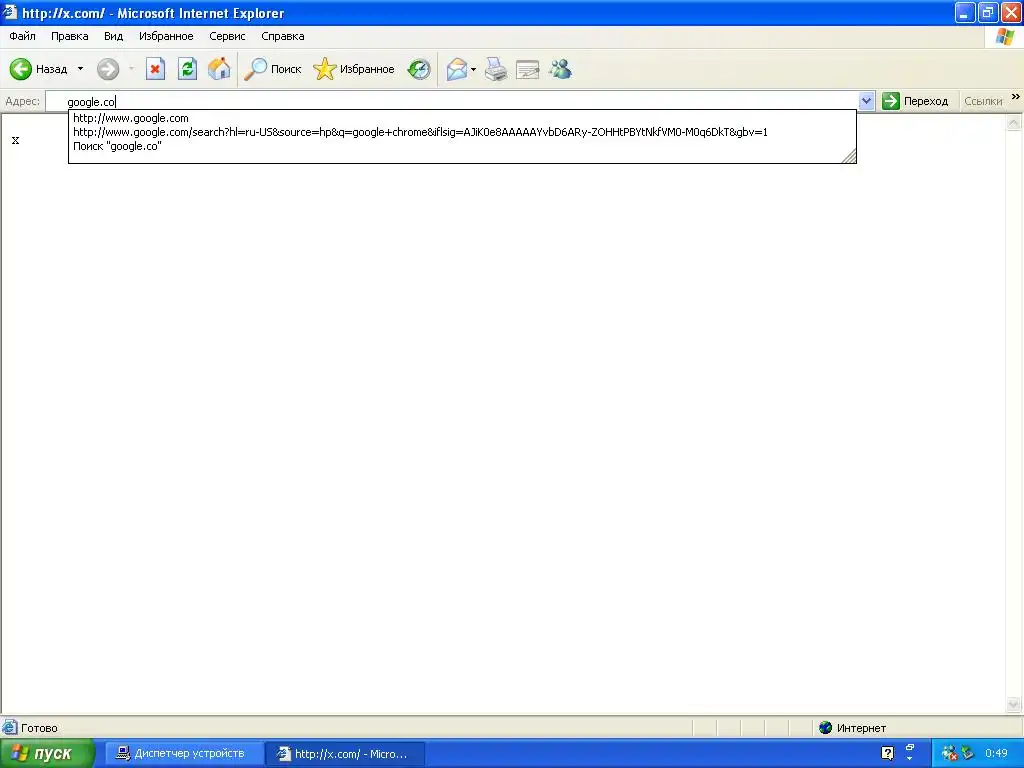1024x768 pixels.
Task: Click the Mail envelope icon
Action: tap(457, 69)
